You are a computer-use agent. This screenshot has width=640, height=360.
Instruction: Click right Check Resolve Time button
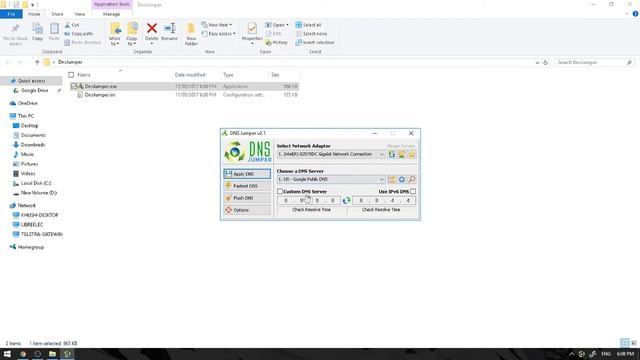pyautogui.click(x=381, y=210)
